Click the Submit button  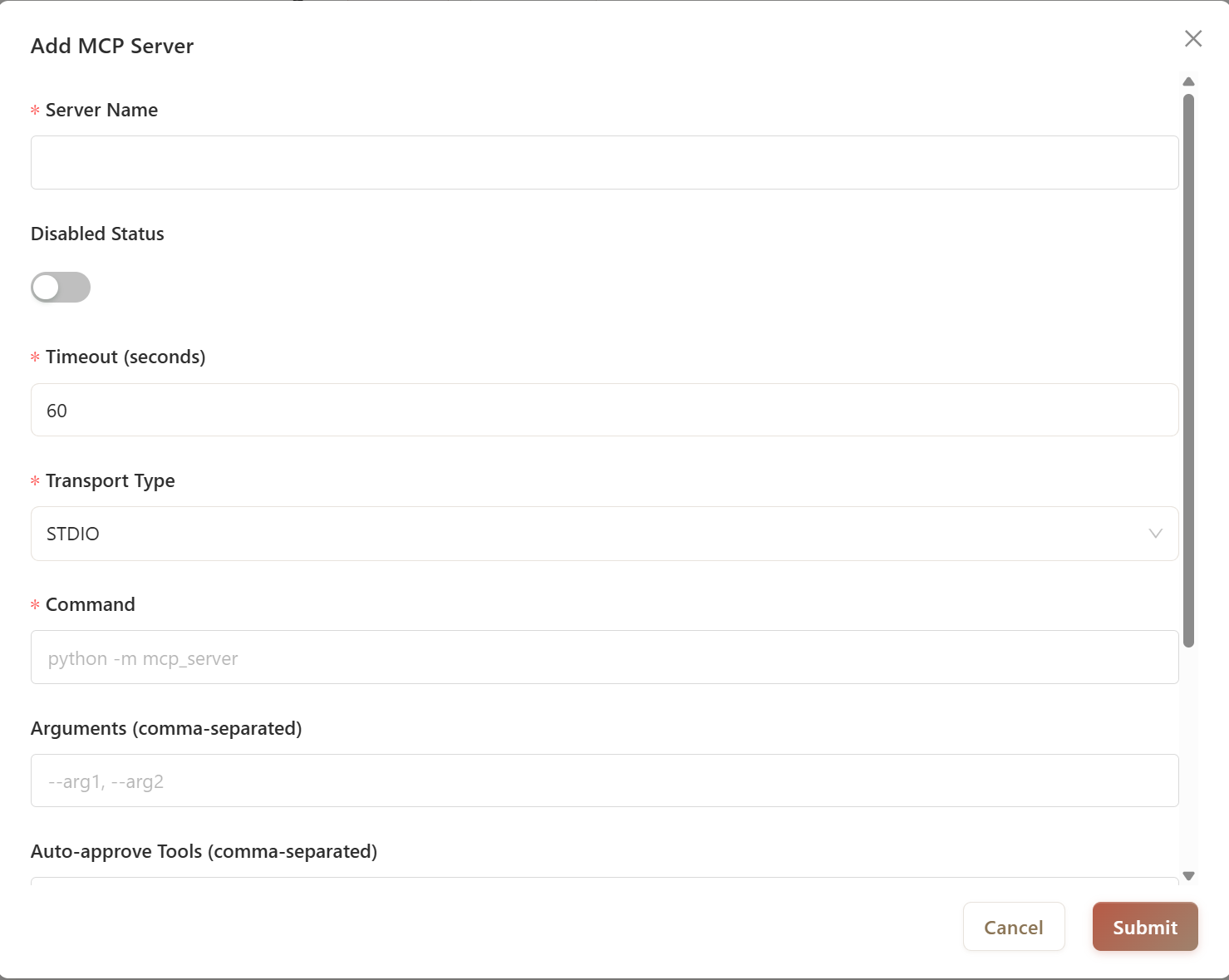coord(1145,927)
